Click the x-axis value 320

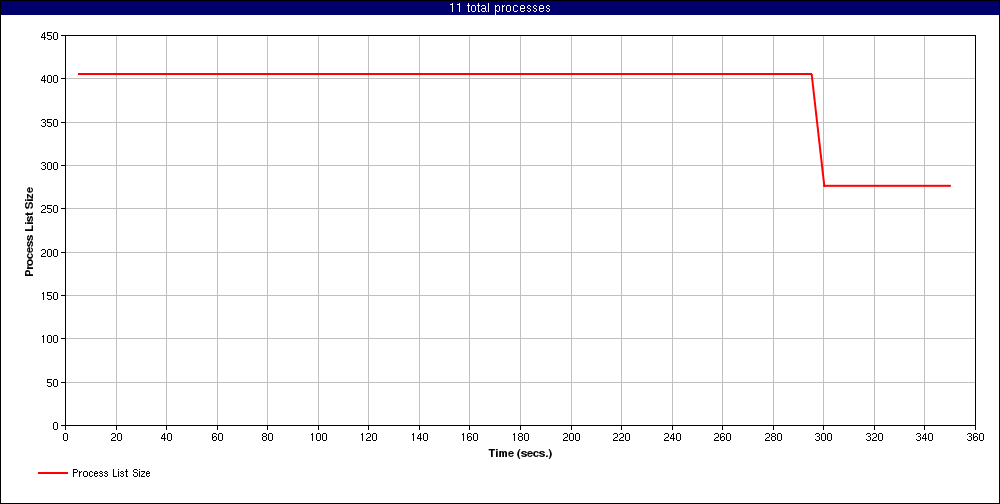(874, 437)
